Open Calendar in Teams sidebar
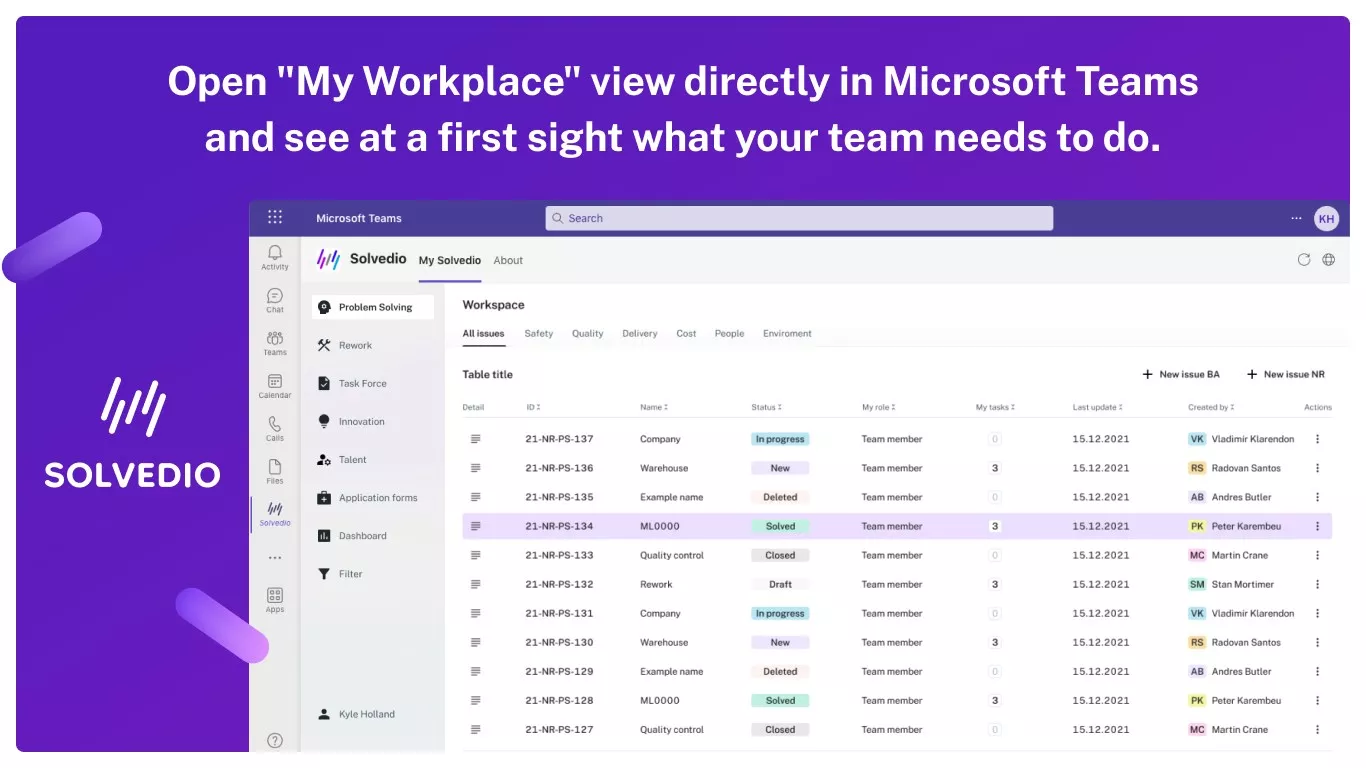This screenshot has height=768, width=1366. click(275, 386)
